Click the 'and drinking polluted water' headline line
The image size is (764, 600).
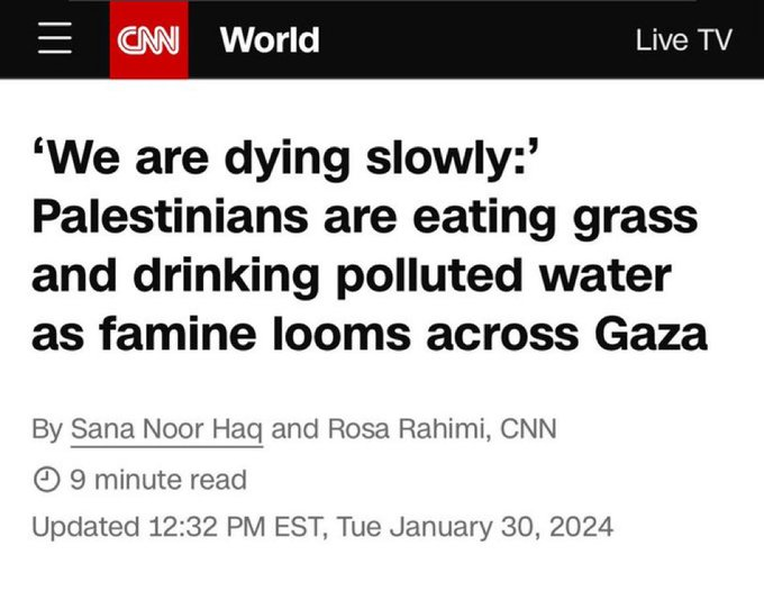tap(352, 276)
